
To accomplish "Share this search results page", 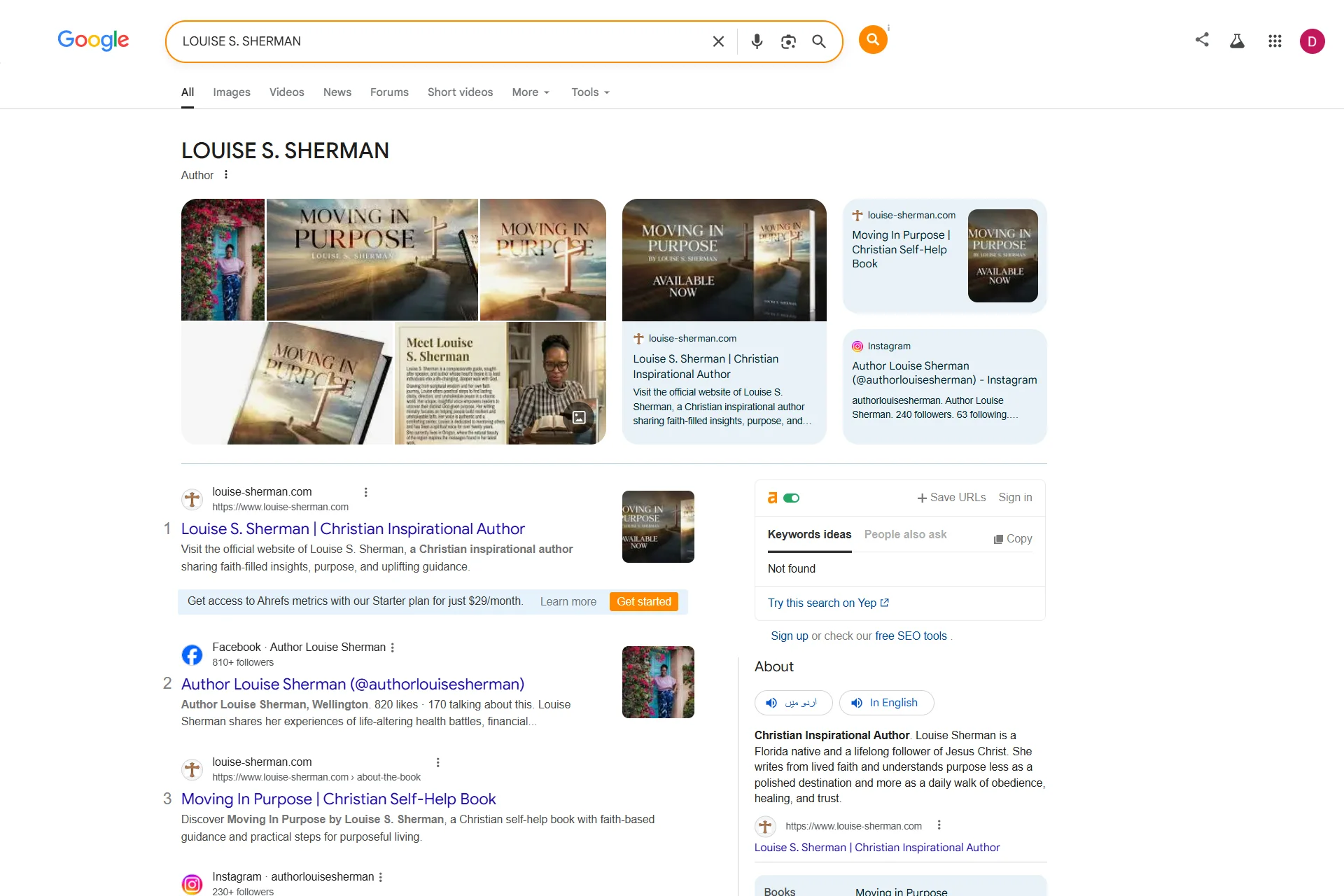I will pyautogui.click(x=1202, y=40).
